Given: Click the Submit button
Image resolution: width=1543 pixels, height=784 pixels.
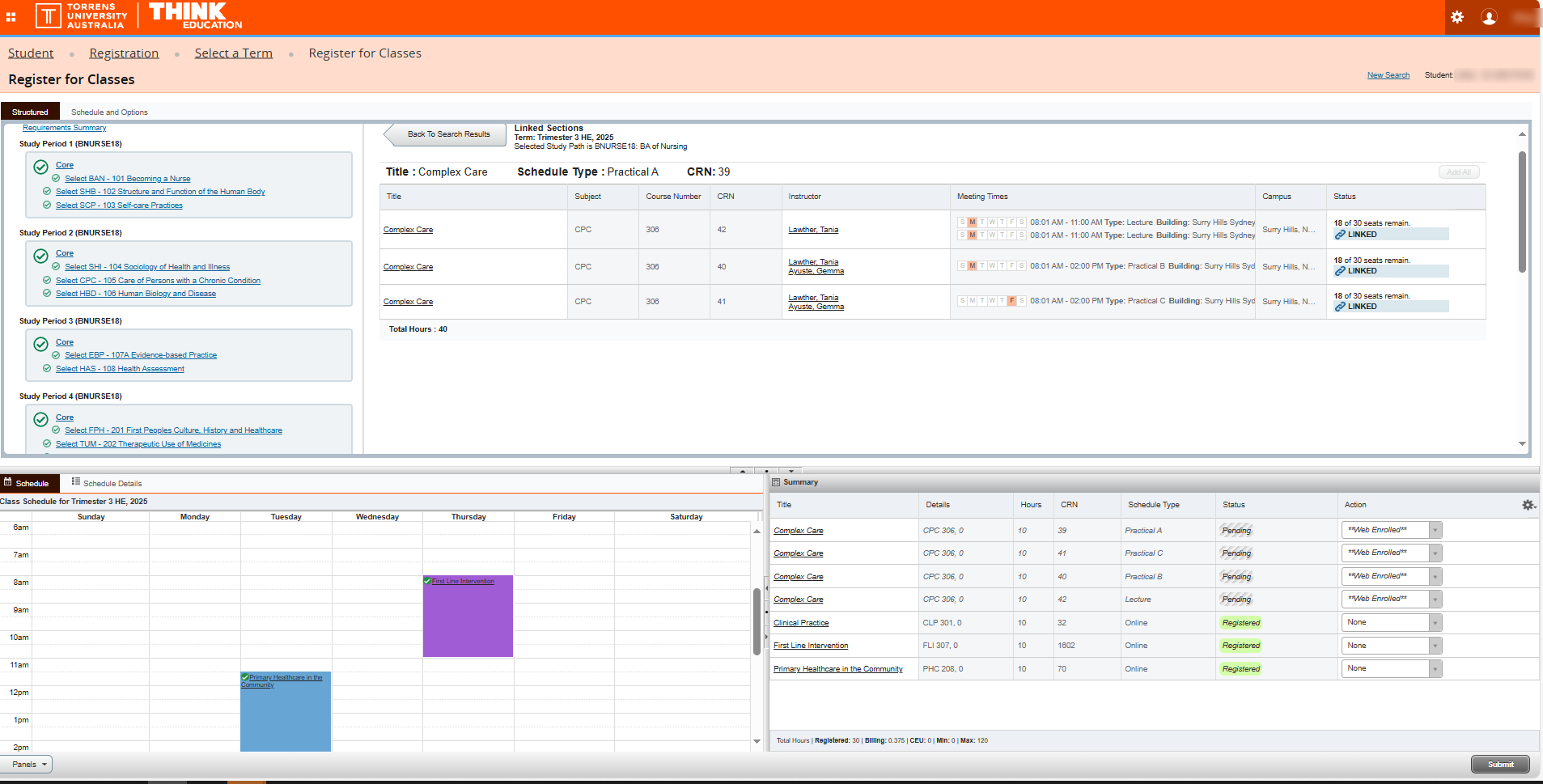Looking at the screenshot, I should 1499,765.
